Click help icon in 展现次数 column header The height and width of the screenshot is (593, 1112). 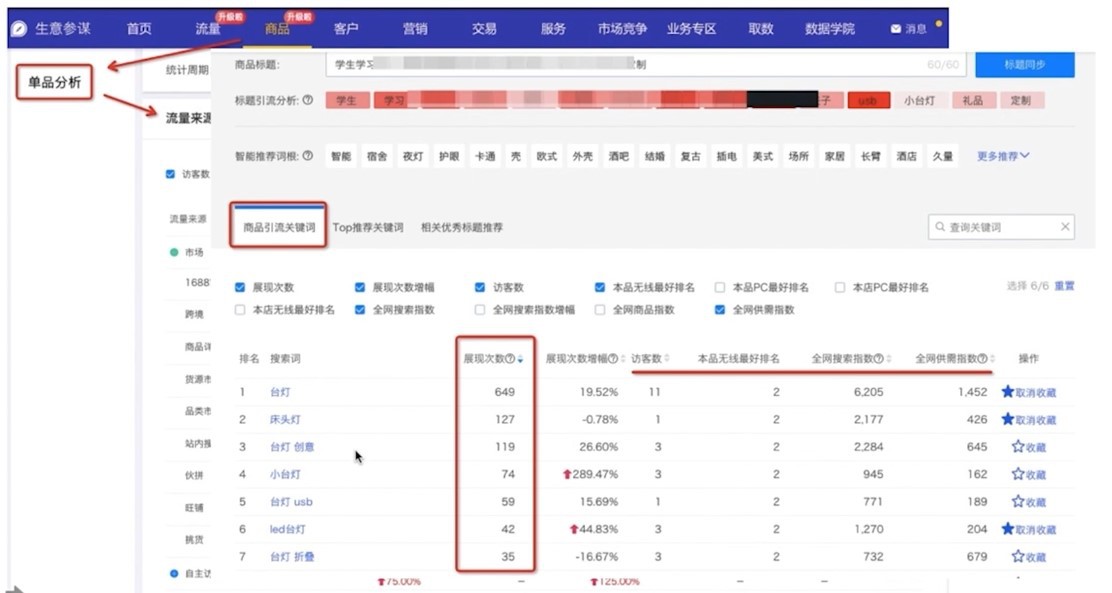pos(510,359)
